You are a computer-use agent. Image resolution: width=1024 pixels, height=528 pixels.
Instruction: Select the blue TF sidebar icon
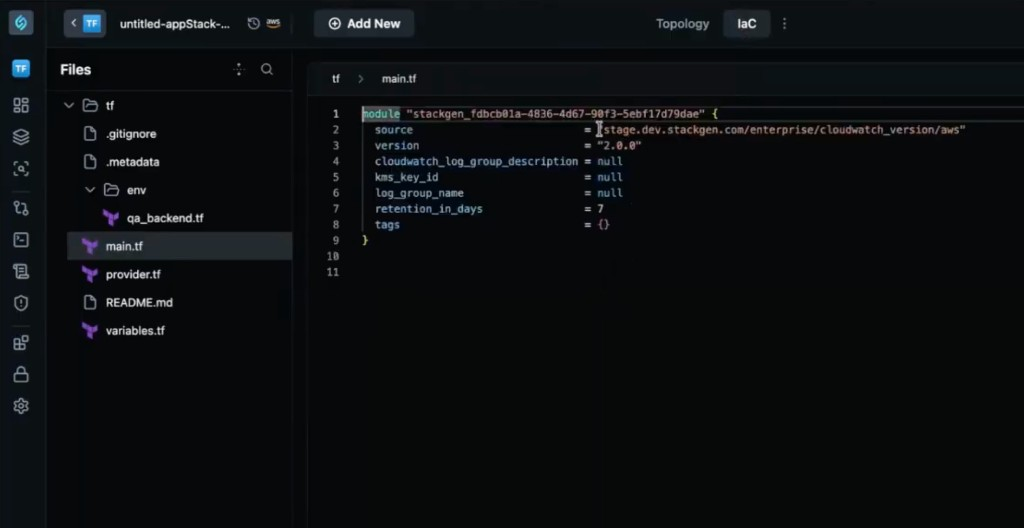click(x=21, y=68)
